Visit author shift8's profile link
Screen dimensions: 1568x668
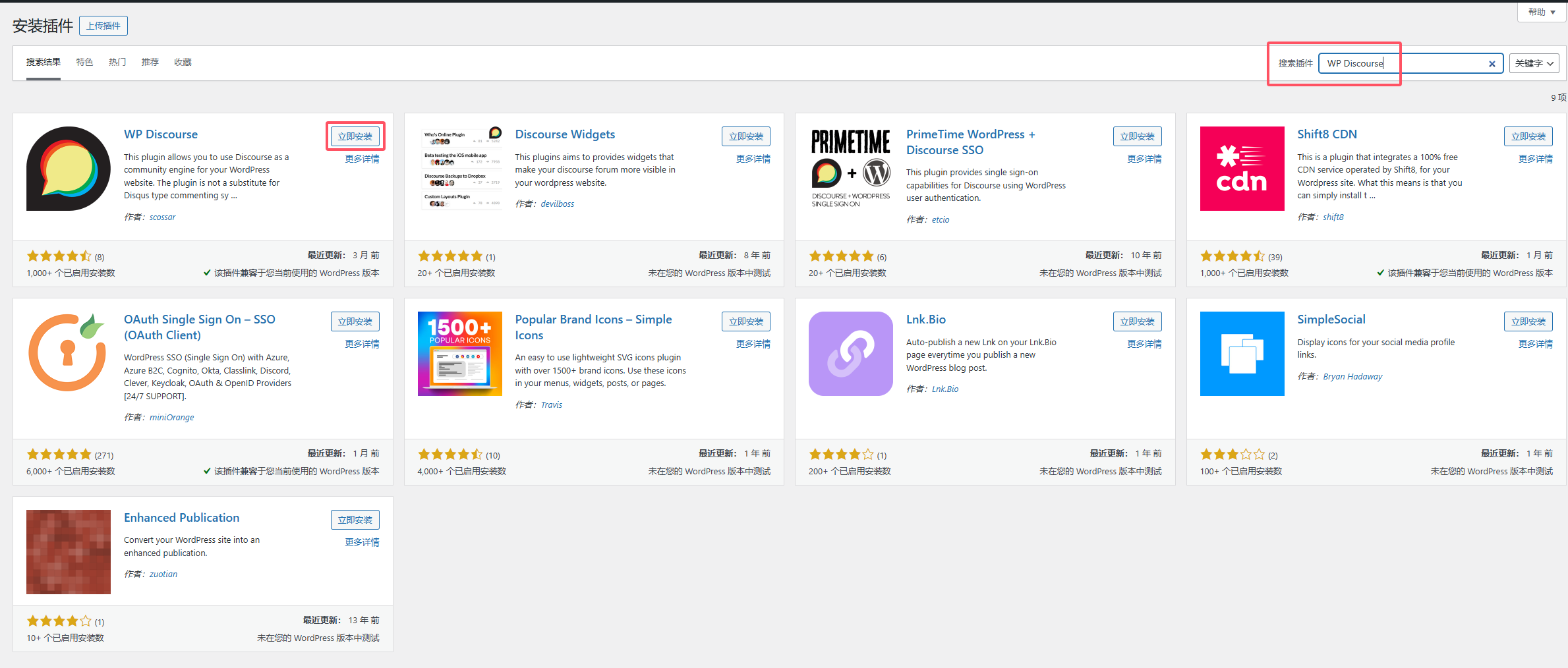[x=1333, y=217]
